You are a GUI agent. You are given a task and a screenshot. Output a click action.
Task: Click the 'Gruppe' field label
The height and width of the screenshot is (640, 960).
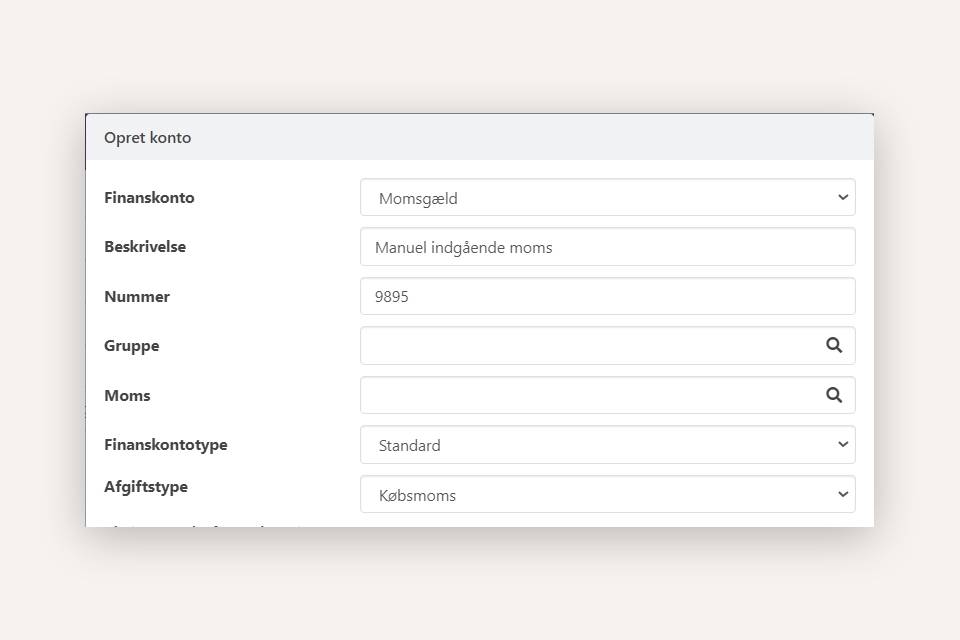[x=132, y=346]
